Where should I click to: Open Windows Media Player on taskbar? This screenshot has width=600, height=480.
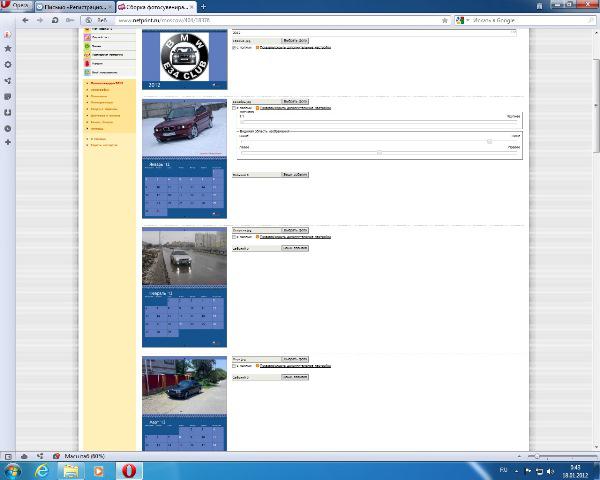(x=99, y=471)
